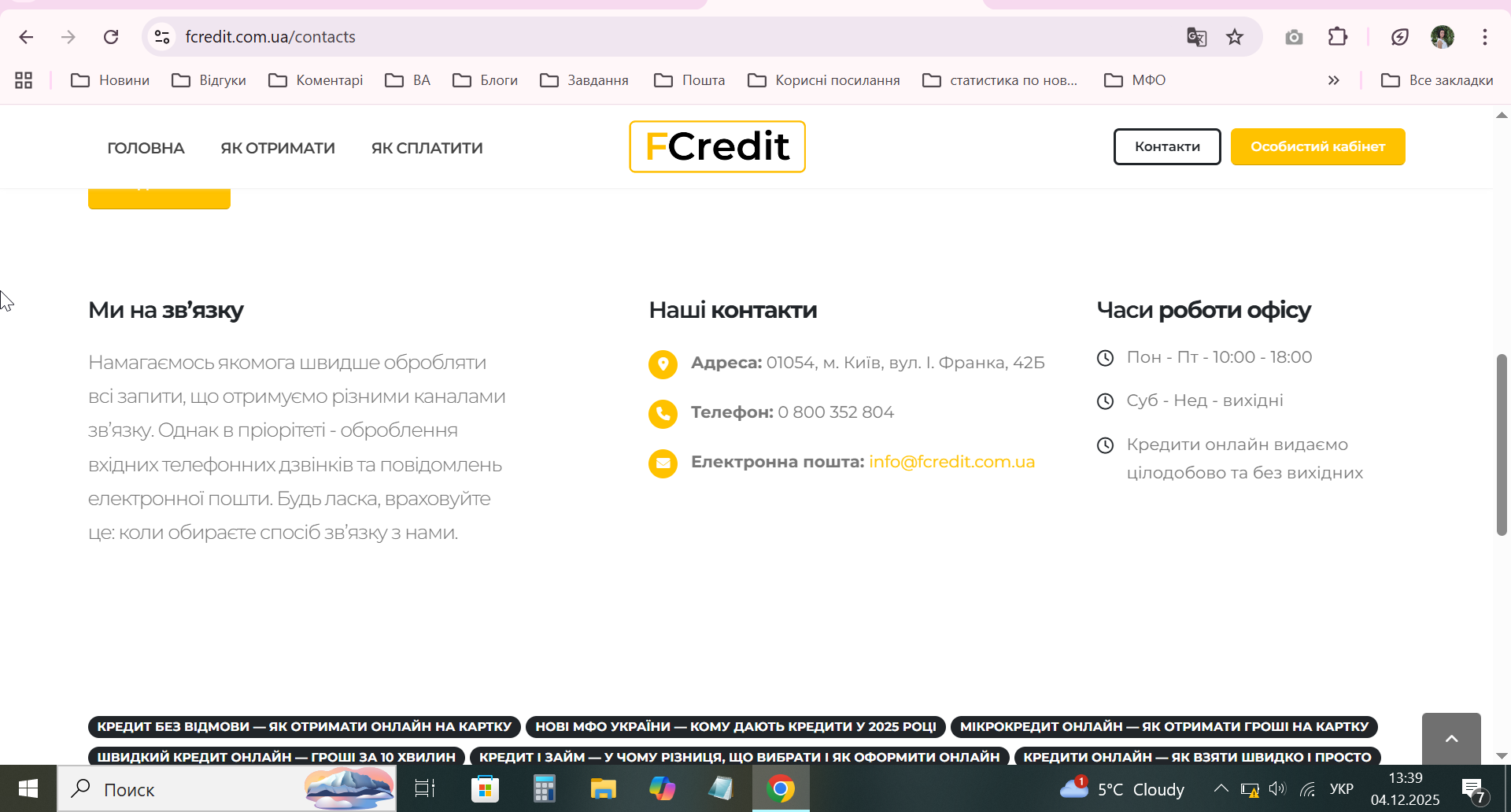Screen dimensions: 1511x812
Task: Reload the fcredit contacts page
Action: [x=111, y=37]
